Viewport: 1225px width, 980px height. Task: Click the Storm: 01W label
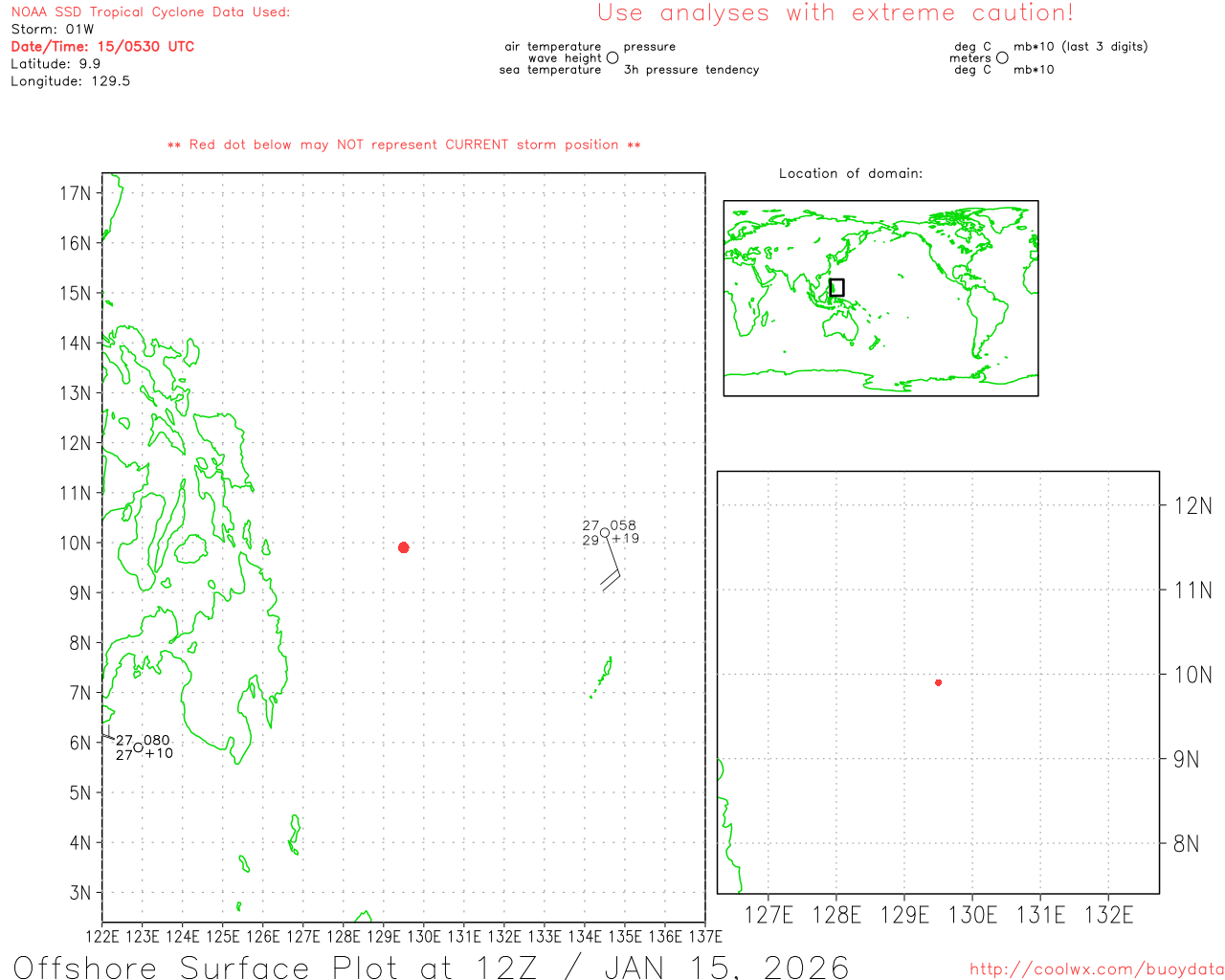(53, 29)
